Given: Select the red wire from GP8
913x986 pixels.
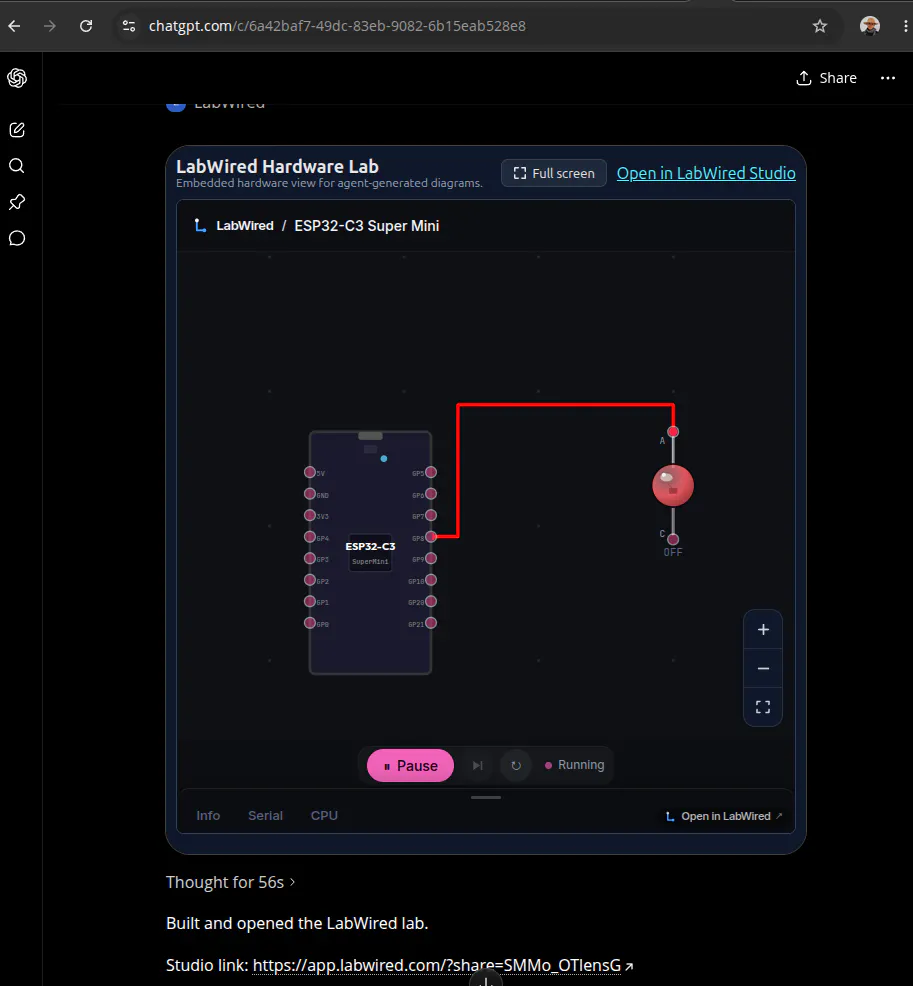Looking at the screenshot, I should [566, 405].
